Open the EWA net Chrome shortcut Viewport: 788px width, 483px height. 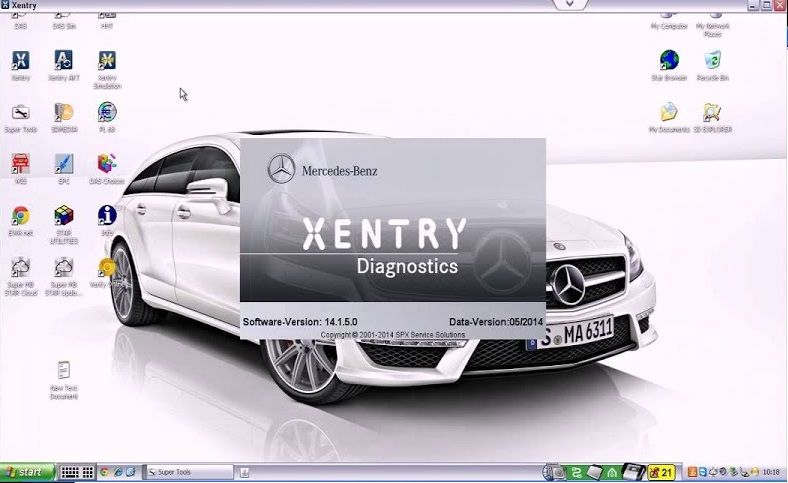21,216
